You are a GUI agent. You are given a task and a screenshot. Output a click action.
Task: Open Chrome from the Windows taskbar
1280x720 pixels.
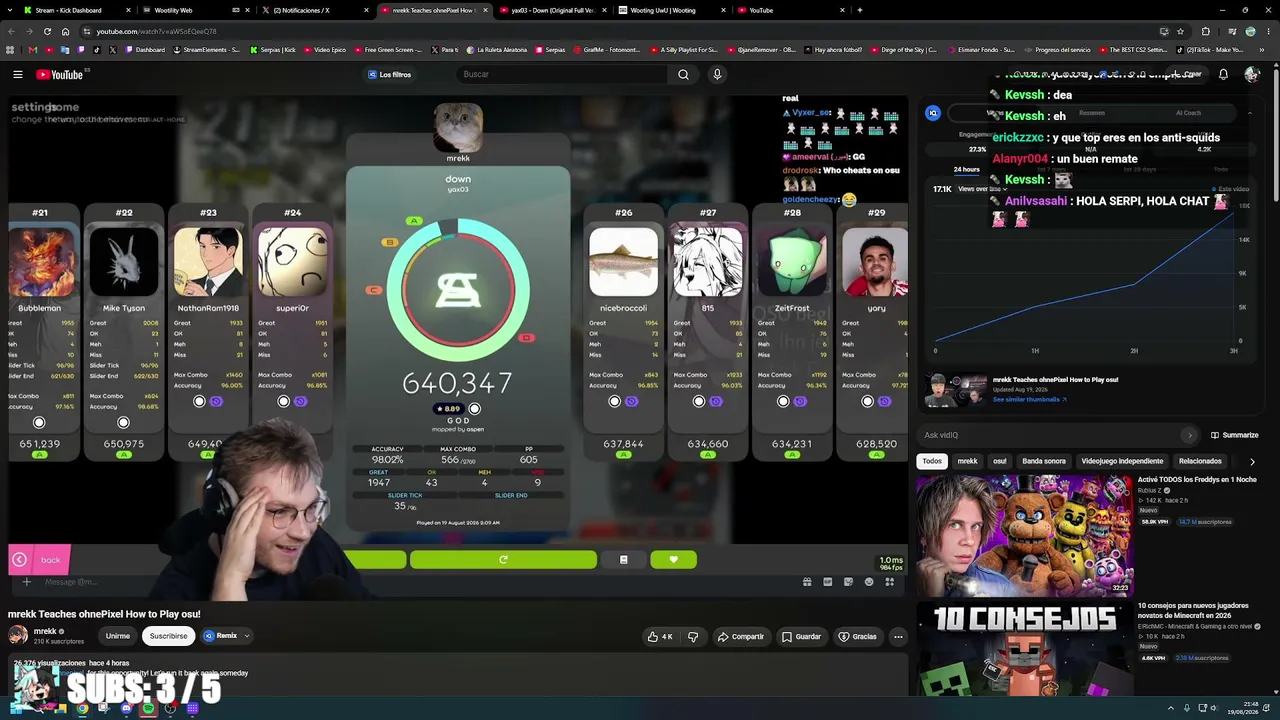coord(82,708)
